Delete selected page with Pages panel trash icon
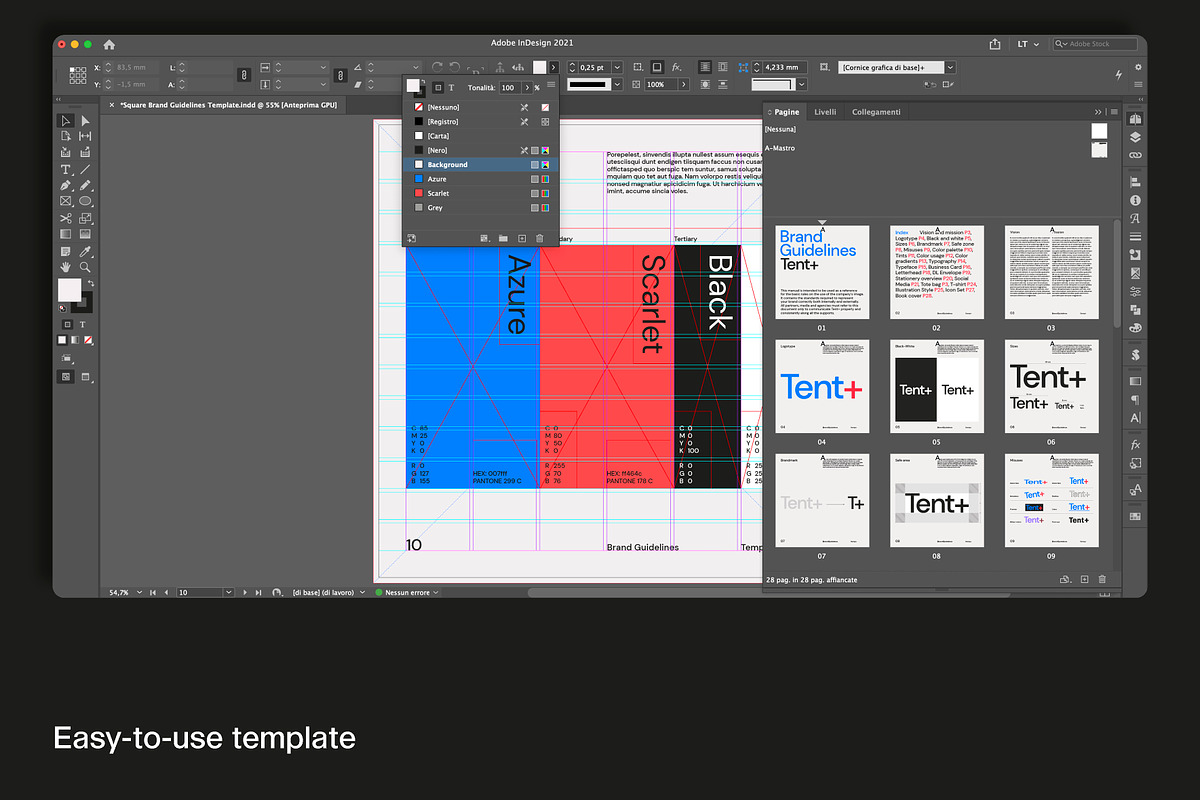The image size is (1200, 800). [x=1102, y=579]
